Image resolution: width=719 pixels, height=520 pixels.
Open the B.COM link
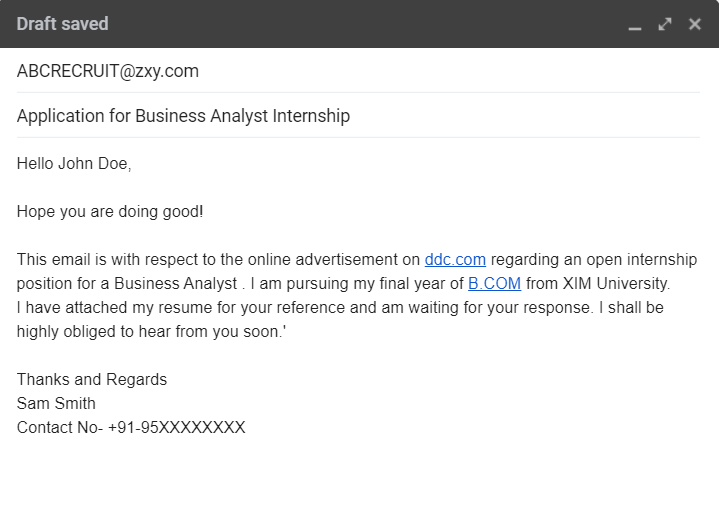coord(494,283)
